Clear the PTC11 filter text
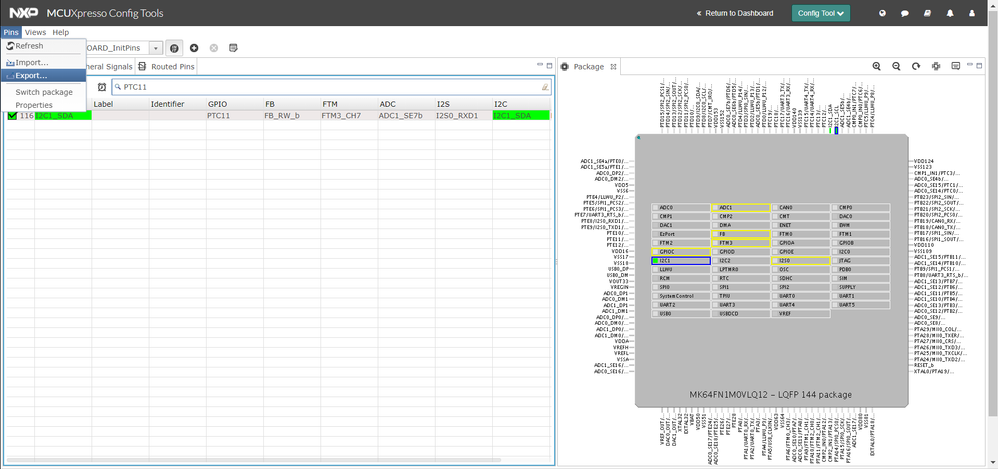The image size is (998, 469). click(x=545, y=87)
